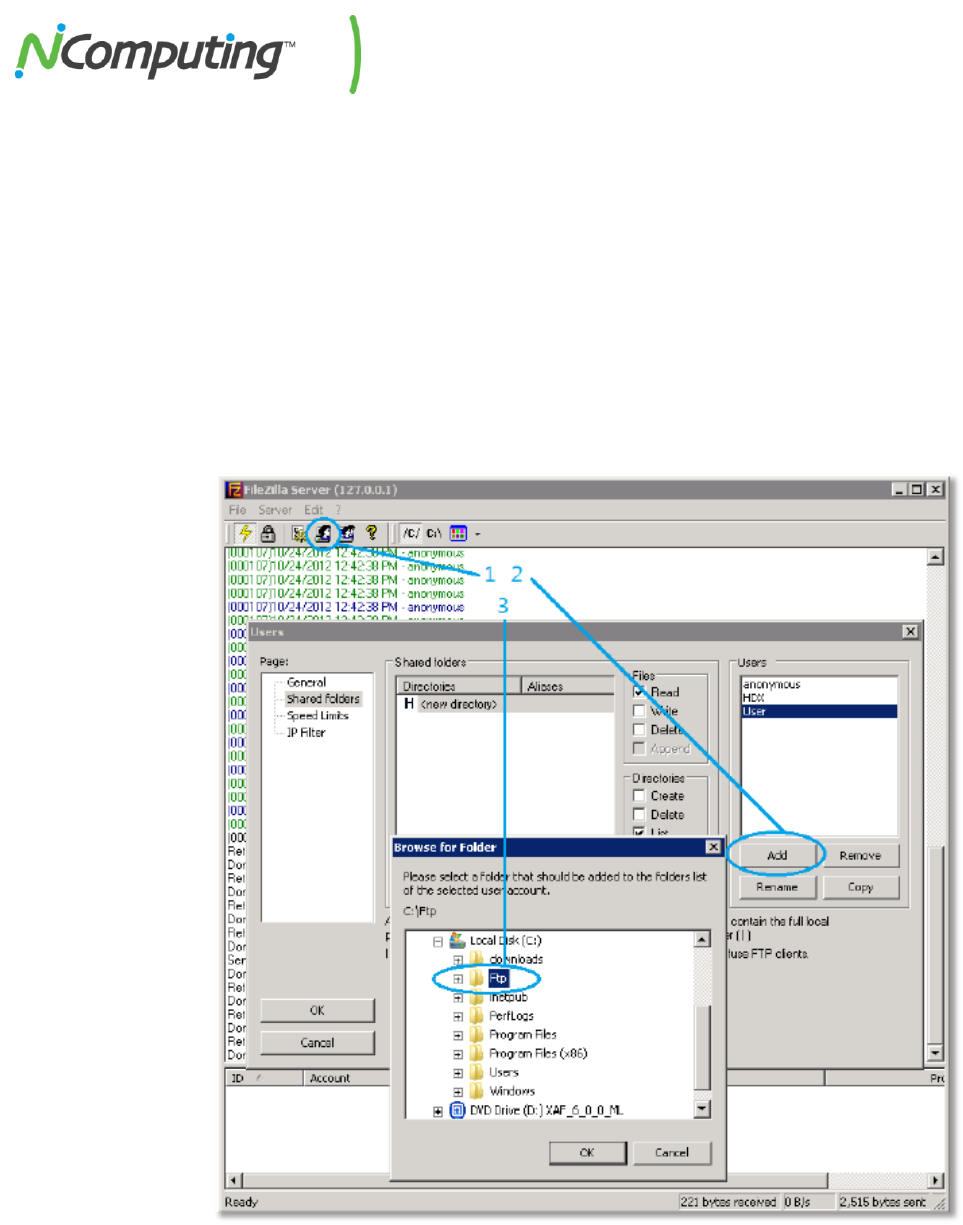This screenshot has width=963, height=1225.
Task: Toggle the Create directories checkbox
Action: click(639, 796)
